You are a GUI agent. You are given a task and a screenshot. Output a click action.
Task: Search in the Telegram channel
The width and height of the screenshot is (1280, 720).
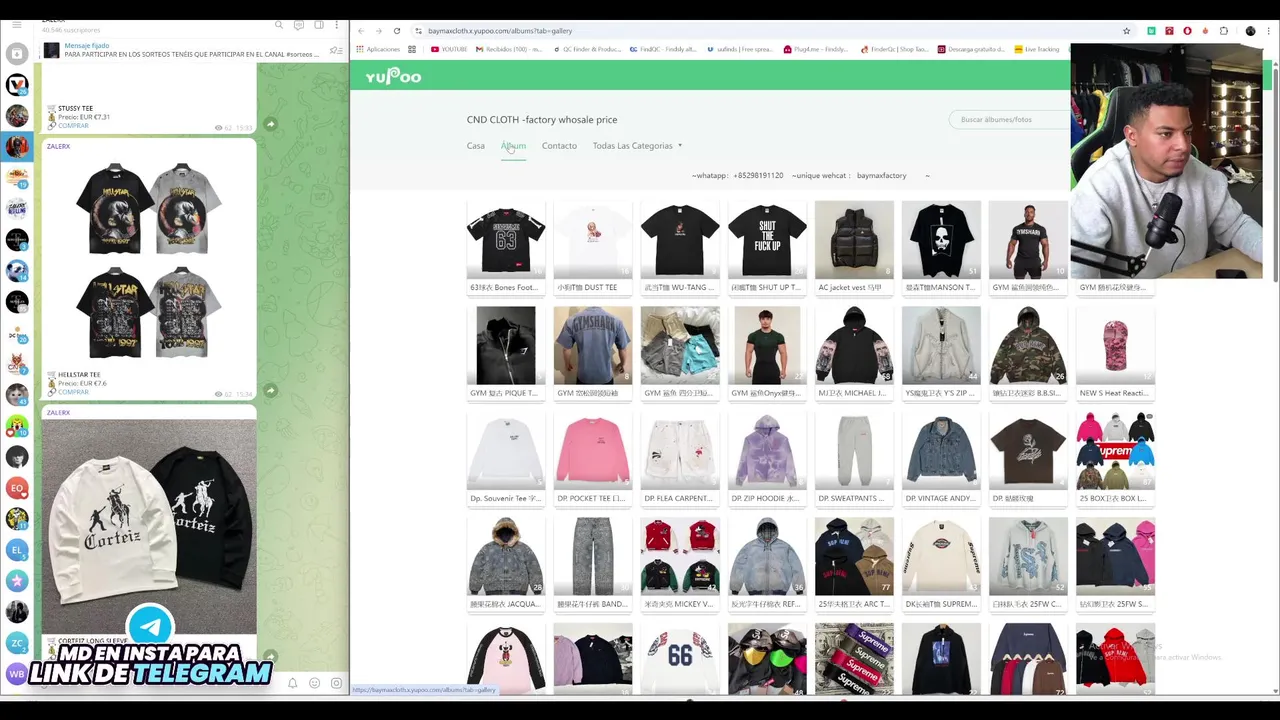(x=280, y=25)
